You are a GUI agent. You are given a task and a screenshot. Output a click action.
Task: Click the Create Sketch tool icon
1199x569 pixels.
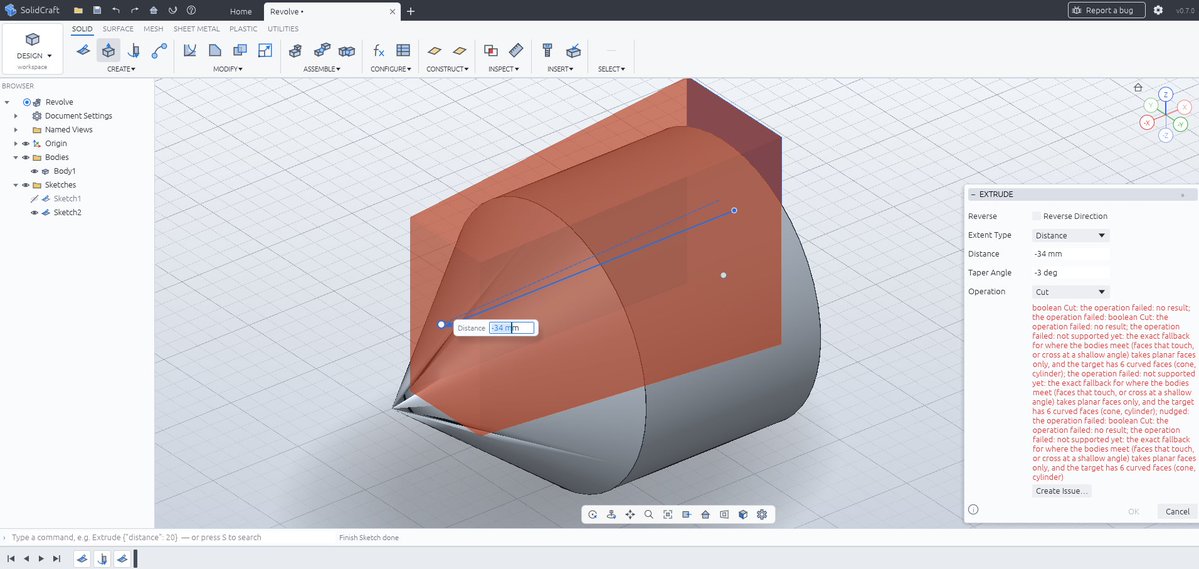[83, 50]
